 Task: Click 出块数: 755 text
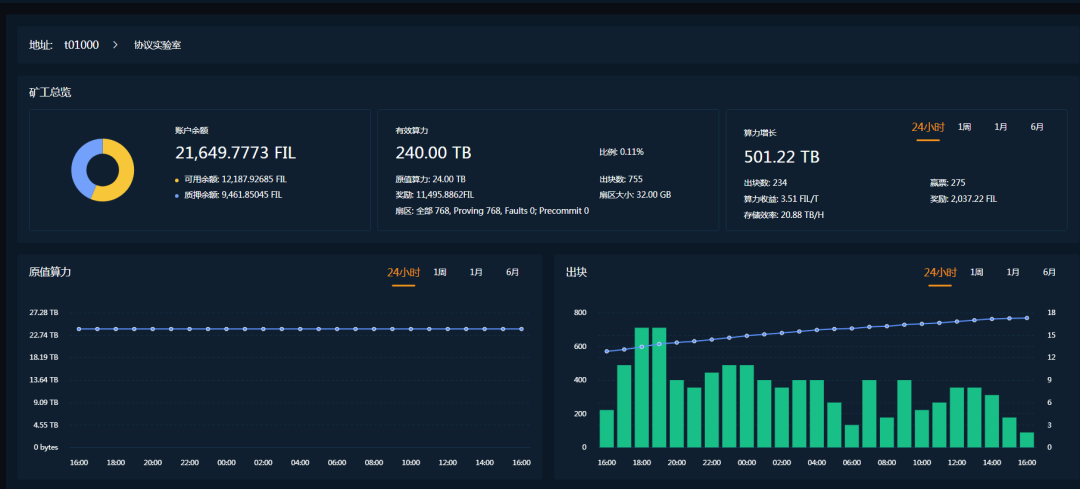(621, 179)
